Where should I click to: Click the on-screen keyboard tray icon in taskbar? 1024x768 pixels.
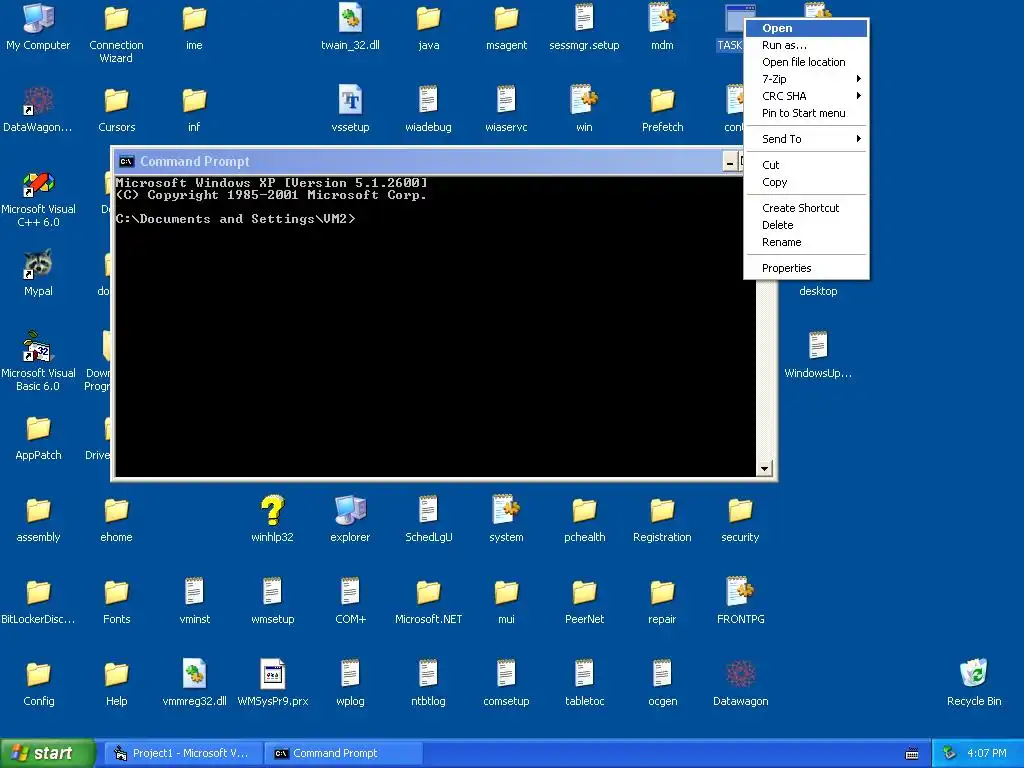[x=912, y=754]
